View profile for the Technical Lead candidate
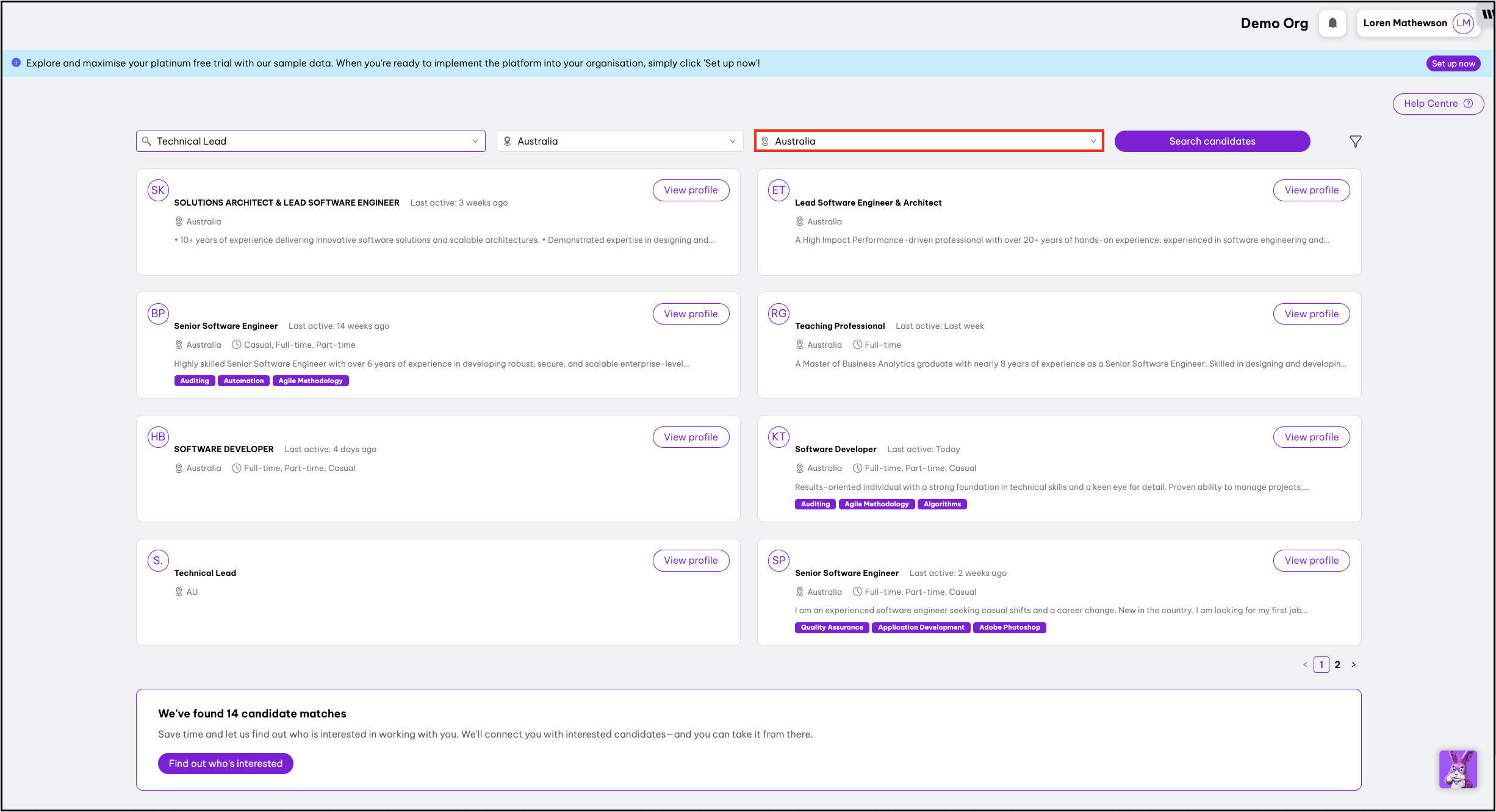This screenshot has width=1496, height=812. 691,560
